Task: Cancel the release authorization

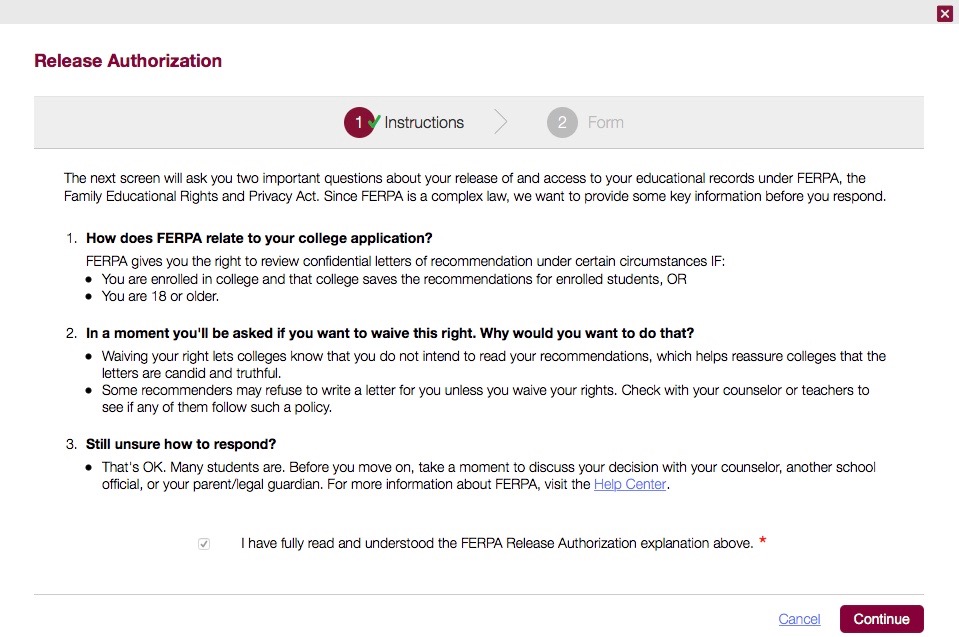Action: pos(799,619)
